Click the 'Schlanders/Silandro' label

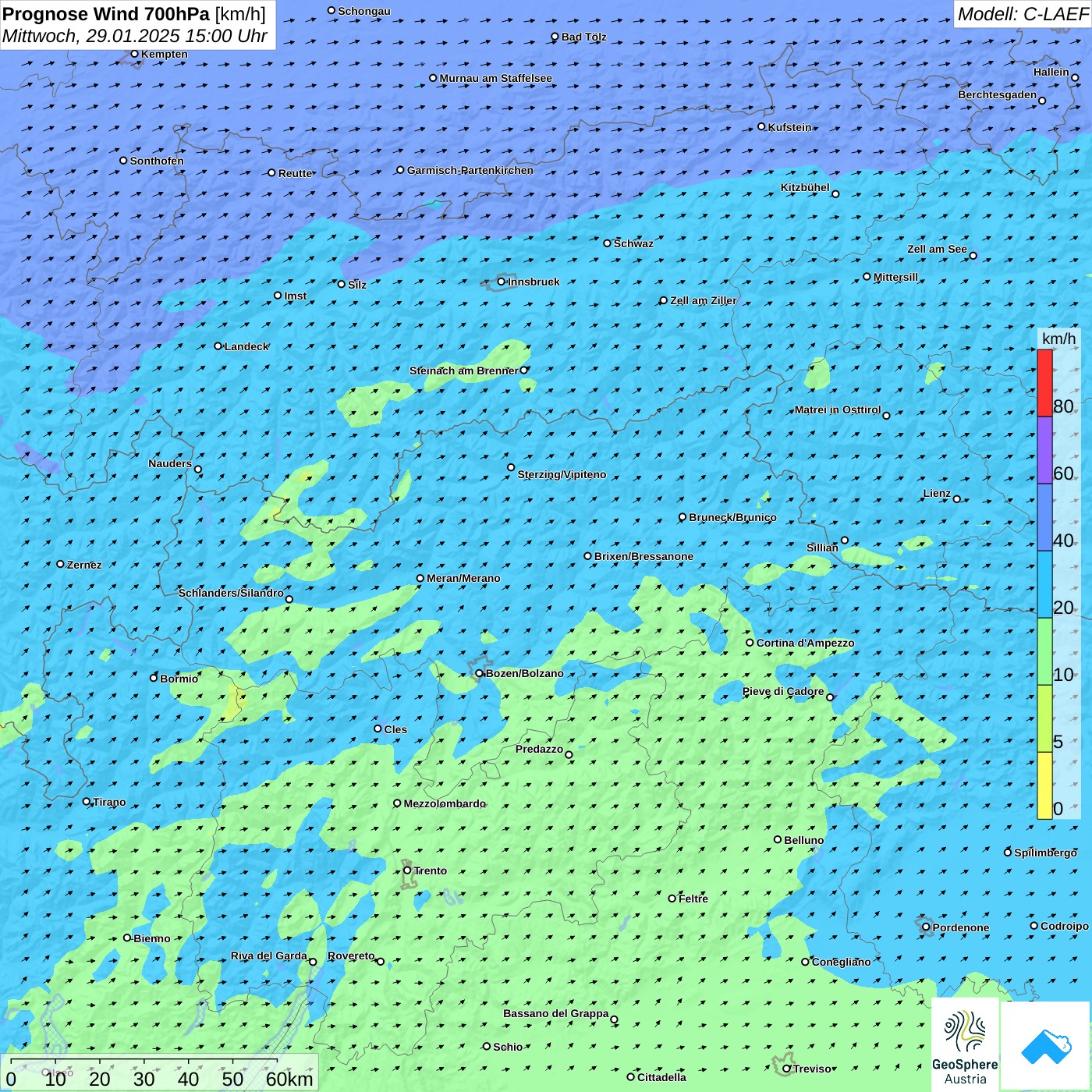pos(231,593)
